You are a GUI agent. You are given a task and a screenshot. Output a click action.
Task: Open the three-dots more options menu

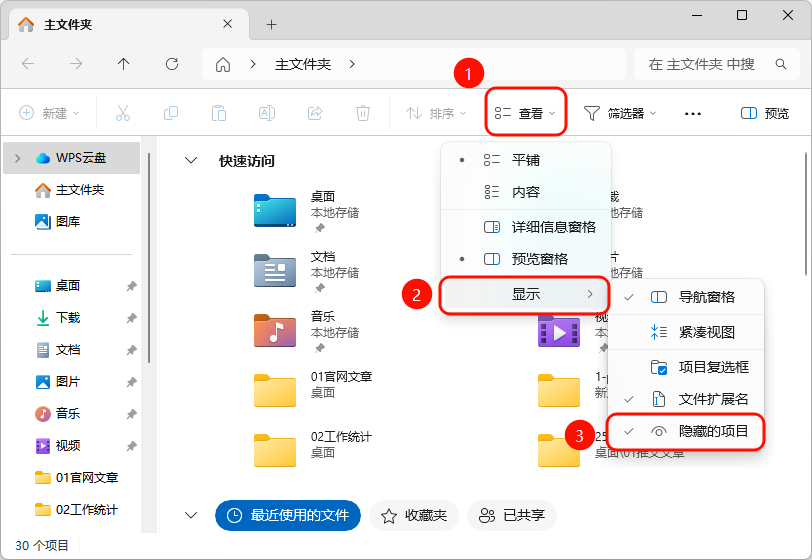(x=693, y=113)
